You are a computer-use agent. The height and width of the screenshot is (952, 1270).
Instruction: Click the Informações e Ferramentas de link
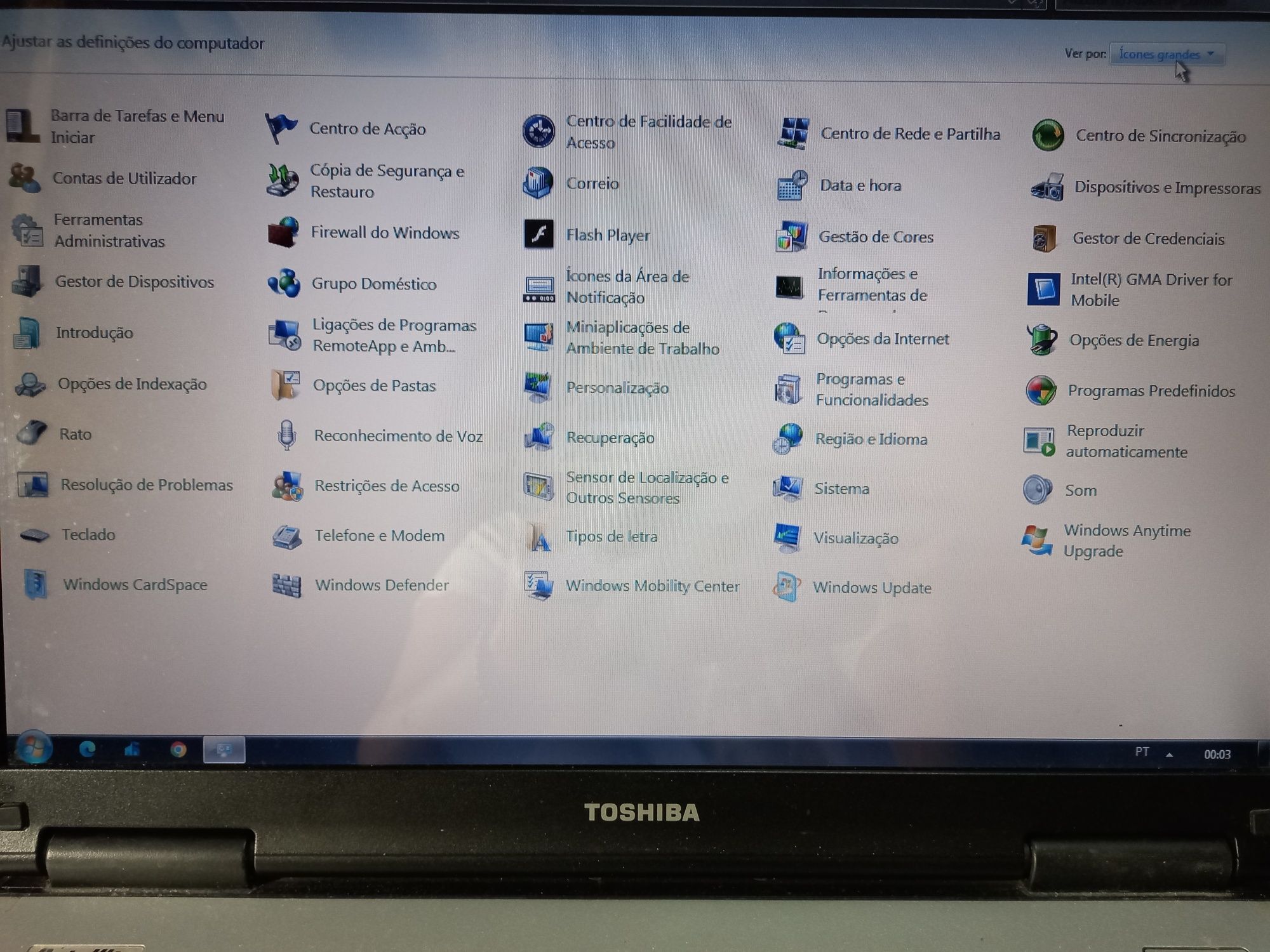pos(872,284)
